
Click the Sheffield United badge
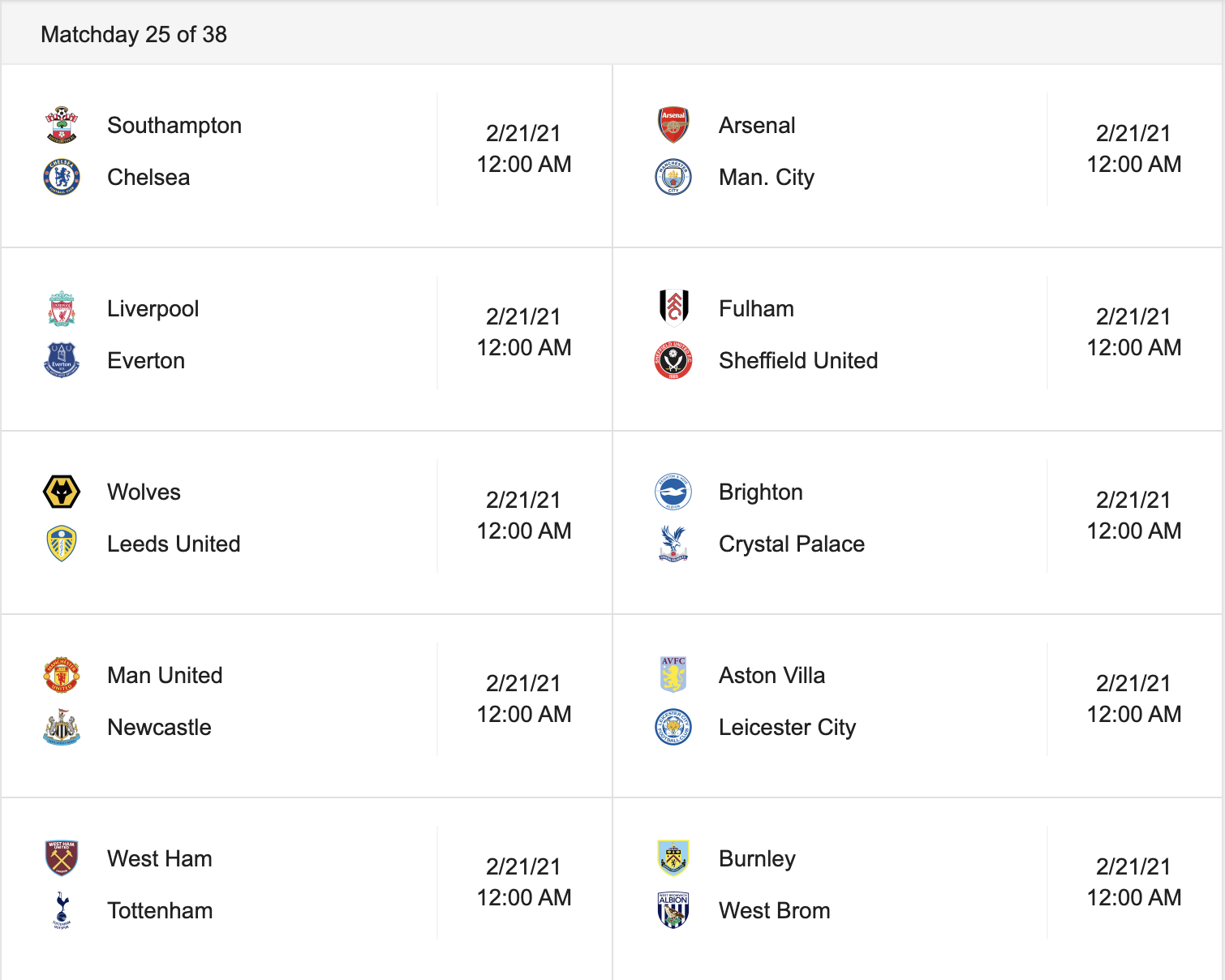[x=673, y=360]
